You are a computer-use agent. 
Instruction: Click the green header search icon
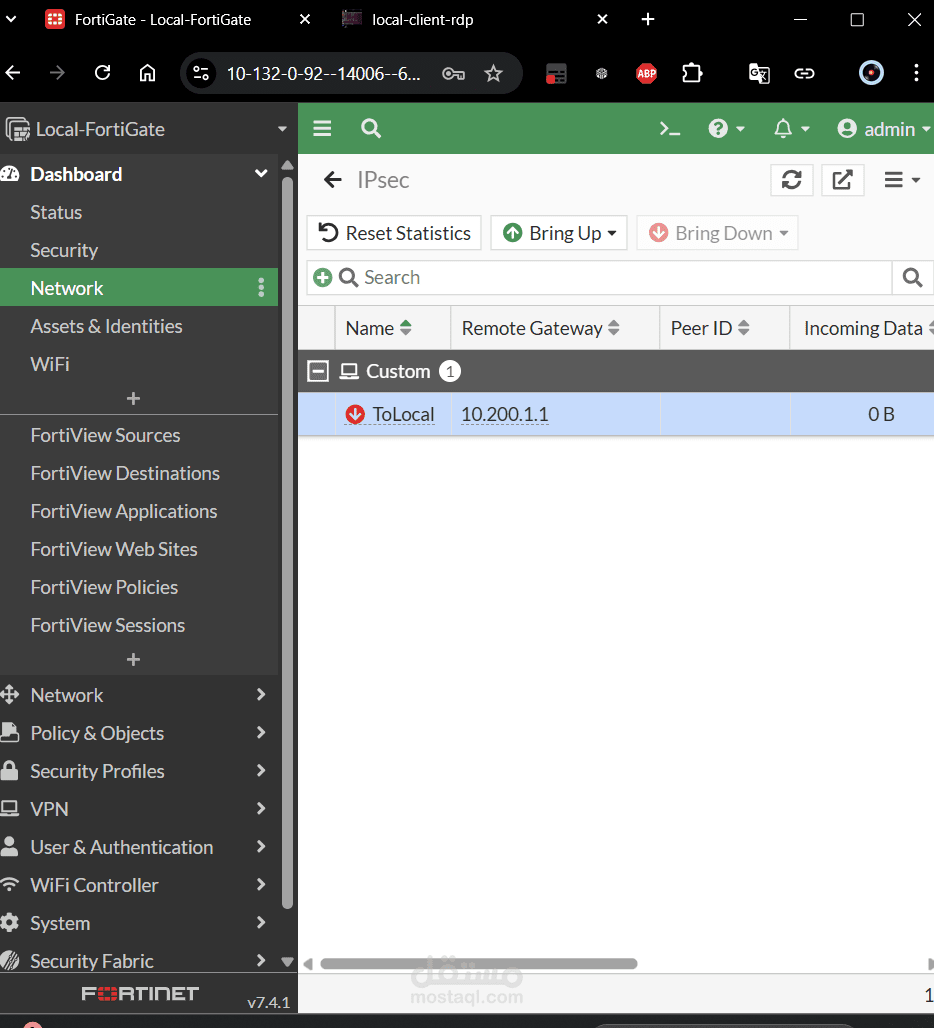pos(371,128)
